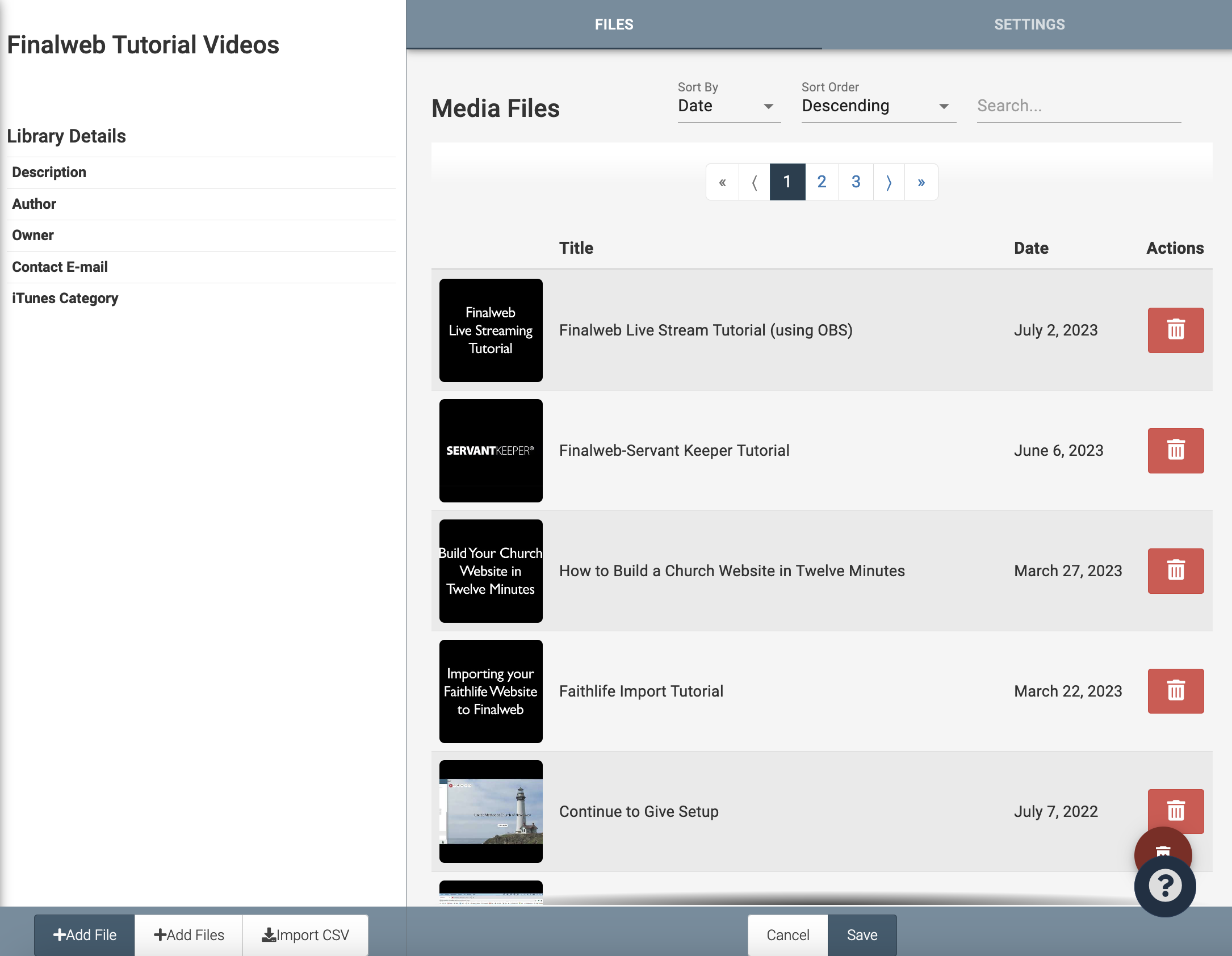Go to the next page arrow

(x=889, y=182)
